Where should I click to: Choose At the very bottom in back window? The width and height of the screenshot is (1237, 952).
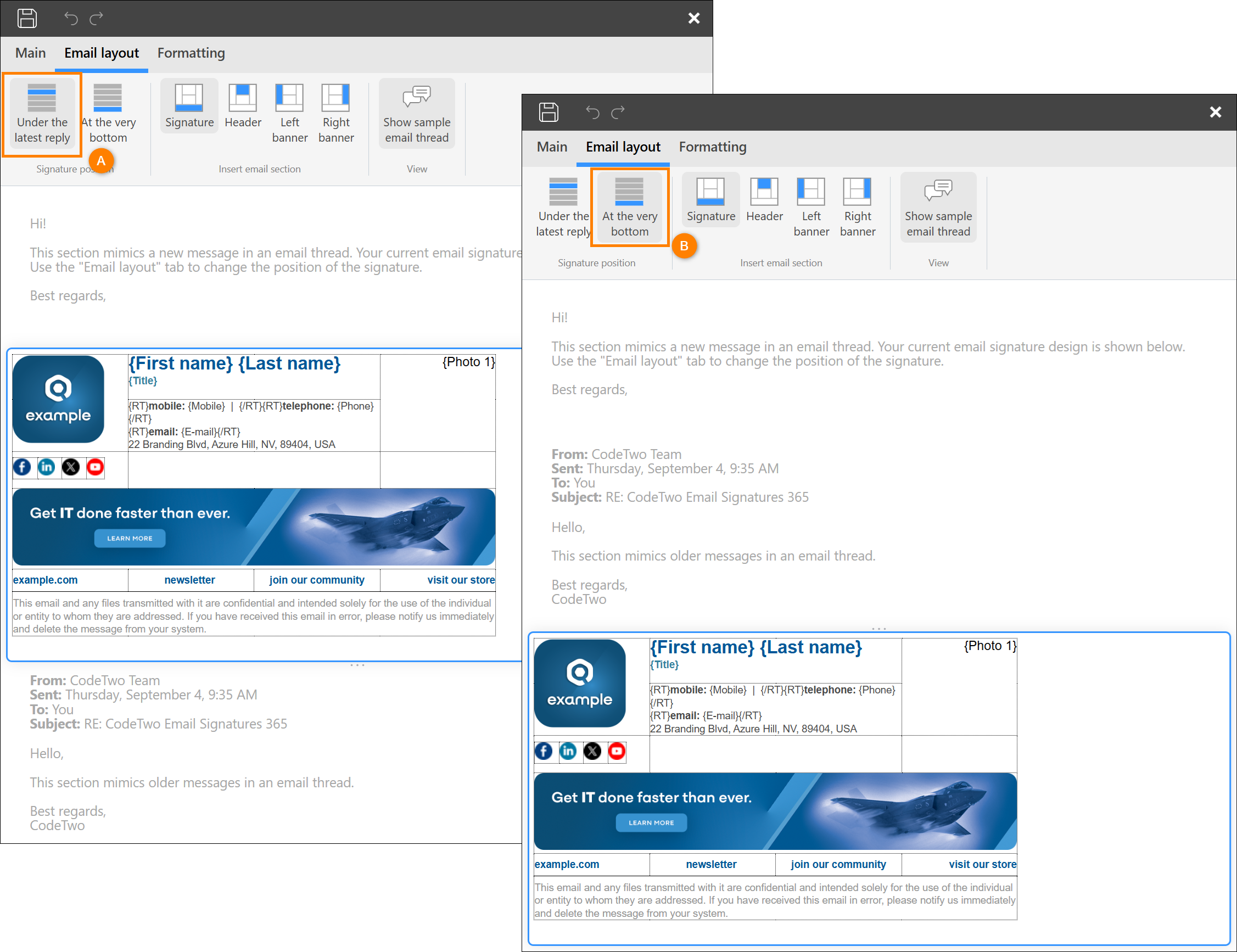108,114
